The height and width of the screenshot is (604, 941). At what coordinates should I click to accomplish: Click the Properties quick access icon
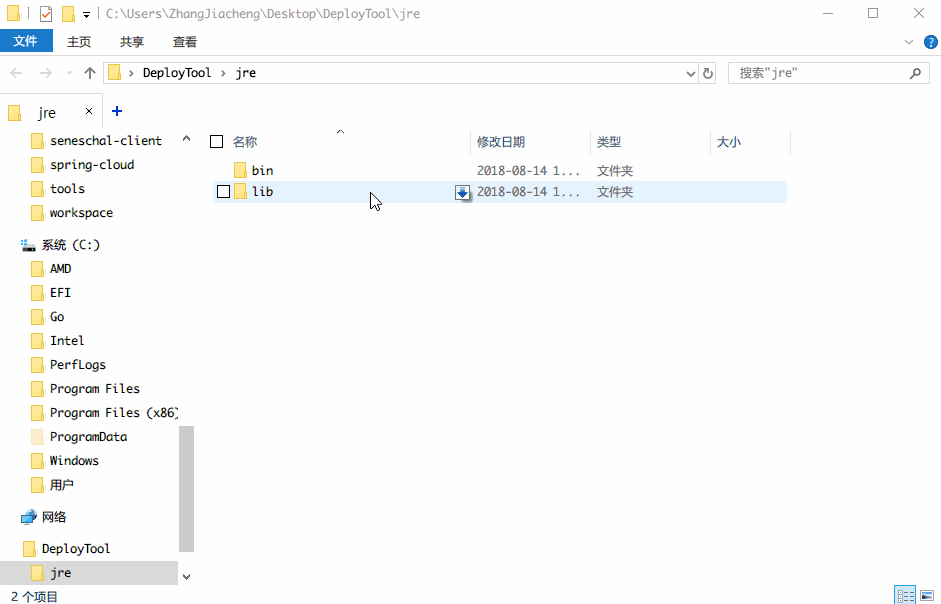[46, 13]
